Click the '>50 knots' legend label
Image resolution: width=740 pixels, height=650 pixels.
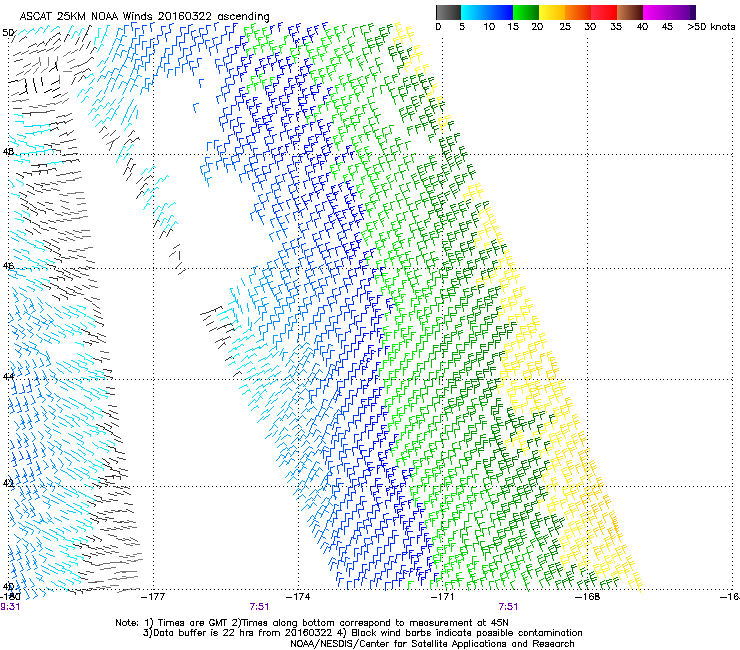(711, 27)
